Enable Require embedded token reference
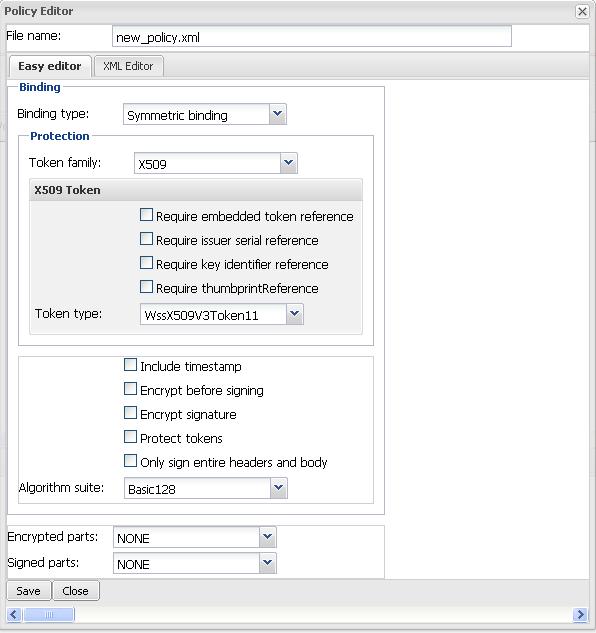This screenshot has height=633, width=596. (146, 215)
